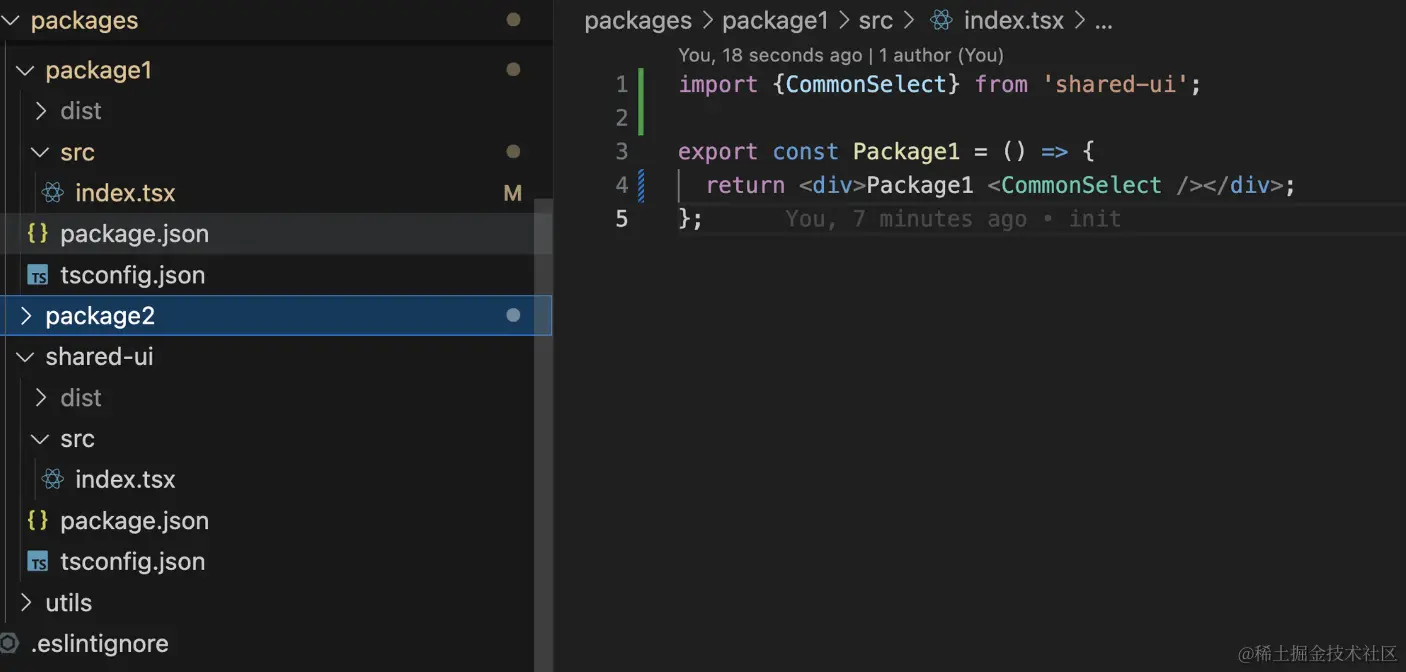
Task: Click React icon of package1 index.tsx
Action: pos(53,193)
